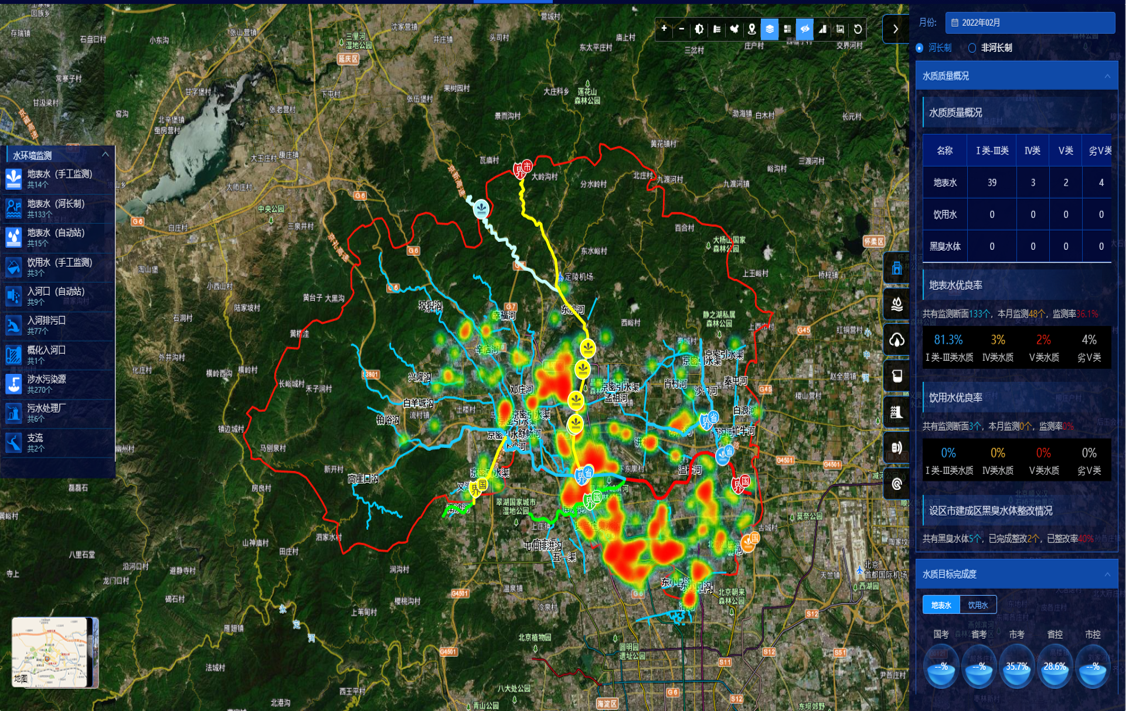Toggle the eye visibility icon in toolbar
This screenshot has width=1129, height=711.
click(805, 29)
